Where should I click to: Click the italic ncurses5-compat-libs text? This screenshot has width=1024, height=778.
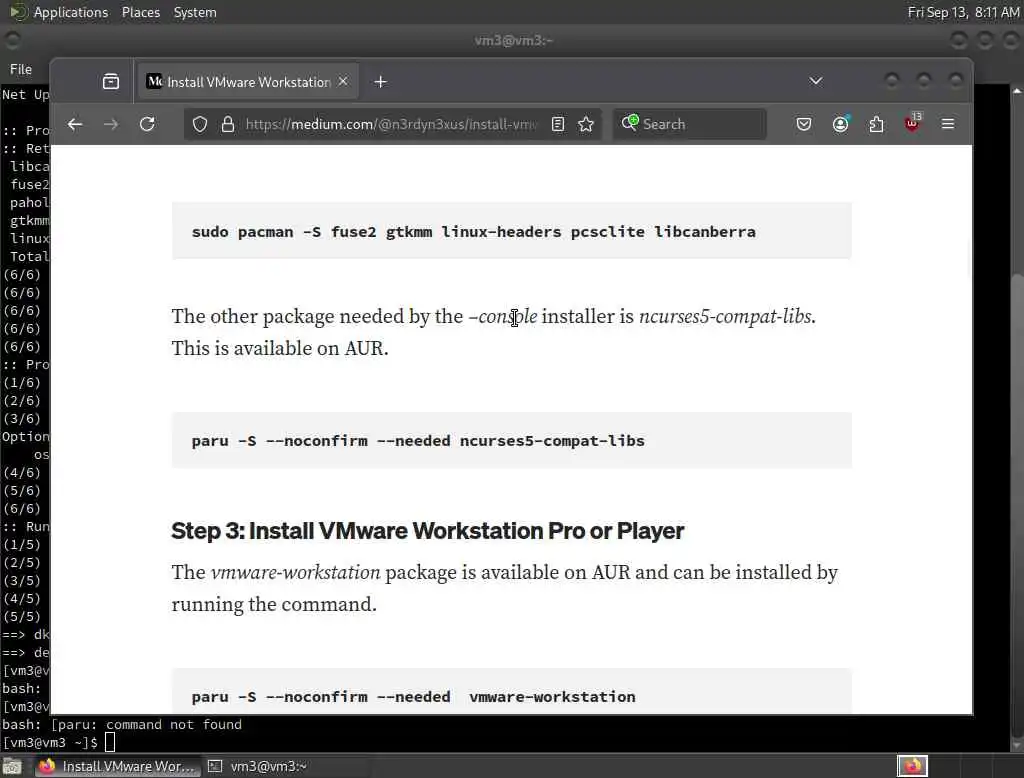point(725,317)
